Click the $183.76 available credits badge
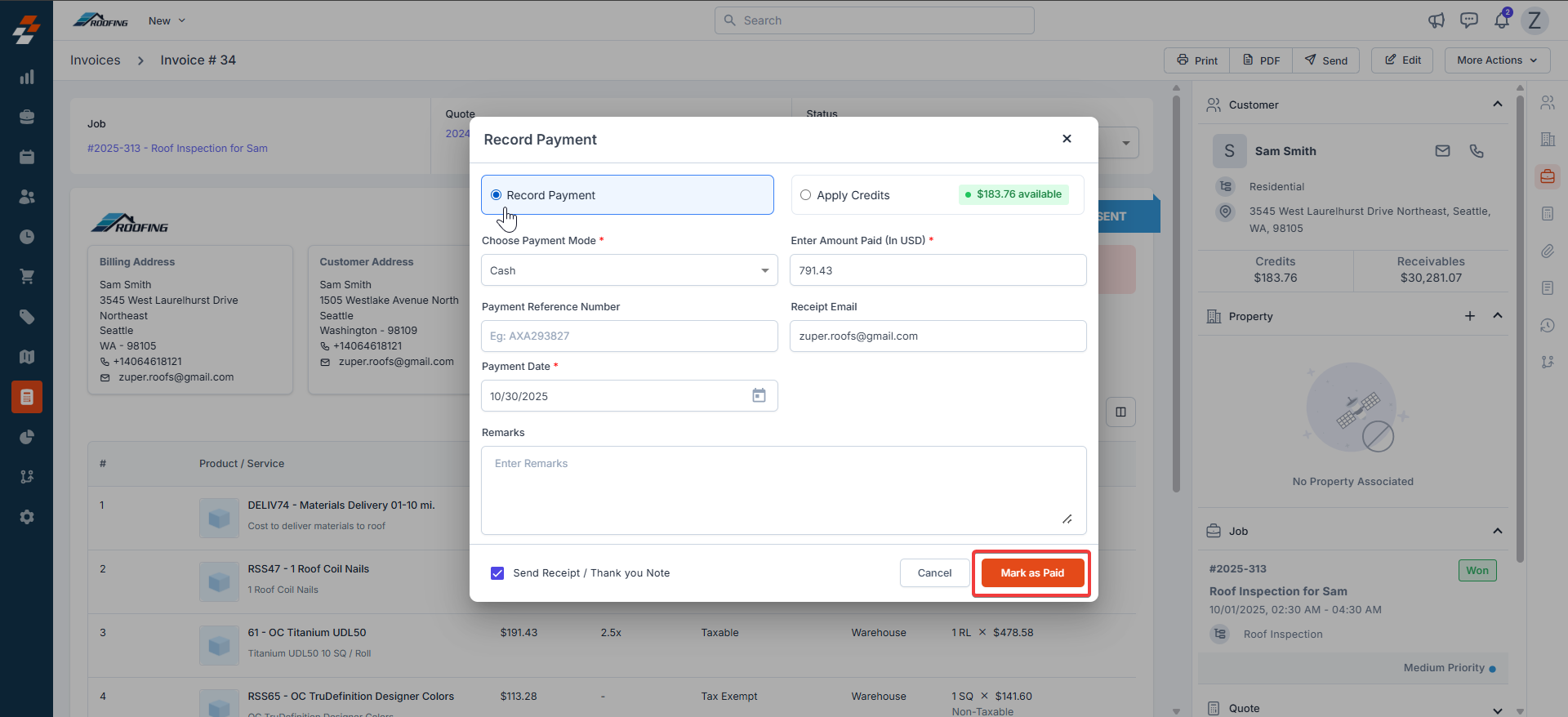 coord(1013,194)
